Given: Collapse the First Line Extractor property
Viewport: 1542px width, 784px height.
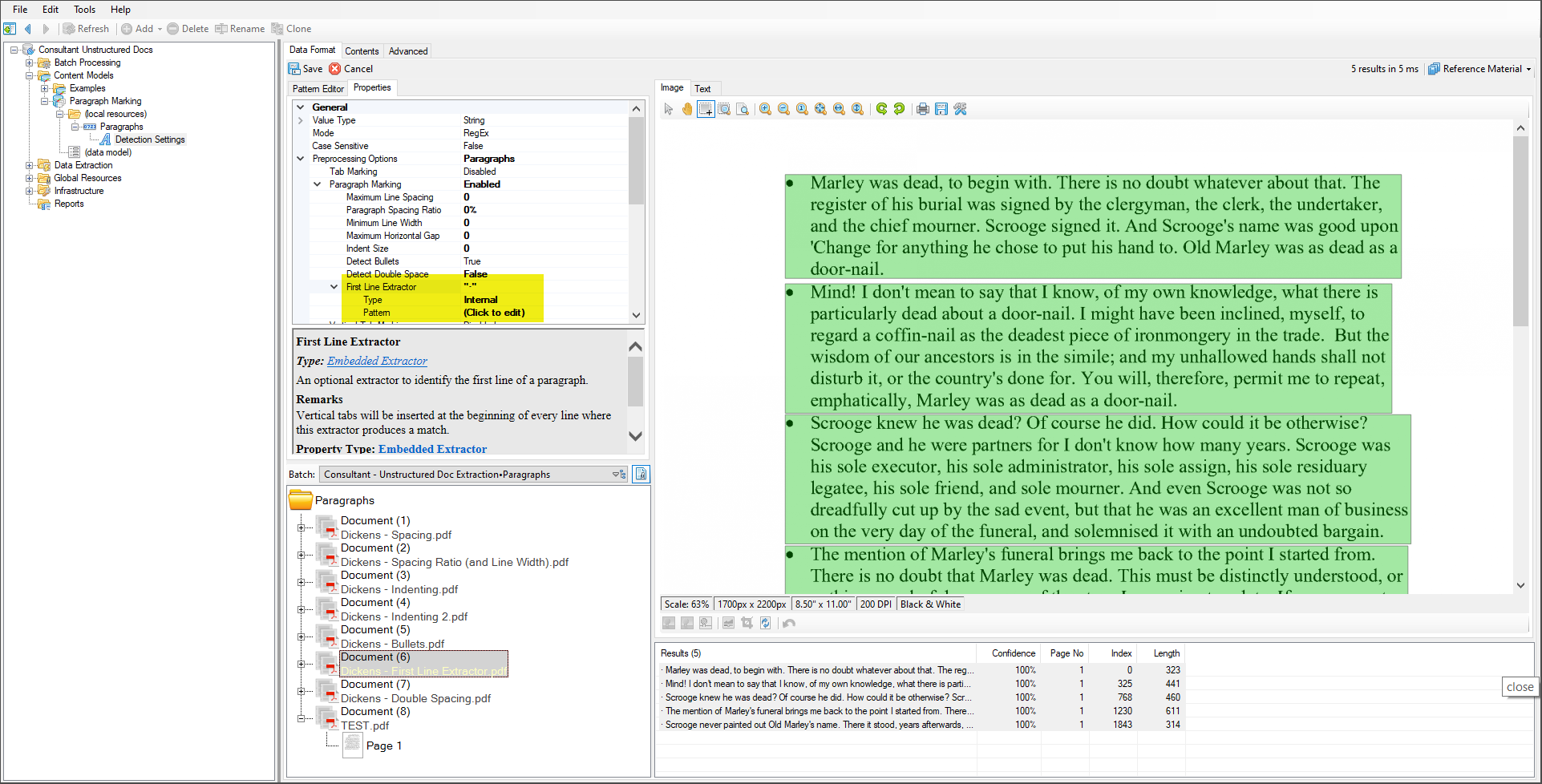Looking at the screenshot, I should pyautogui.click(x=334, y=287).
